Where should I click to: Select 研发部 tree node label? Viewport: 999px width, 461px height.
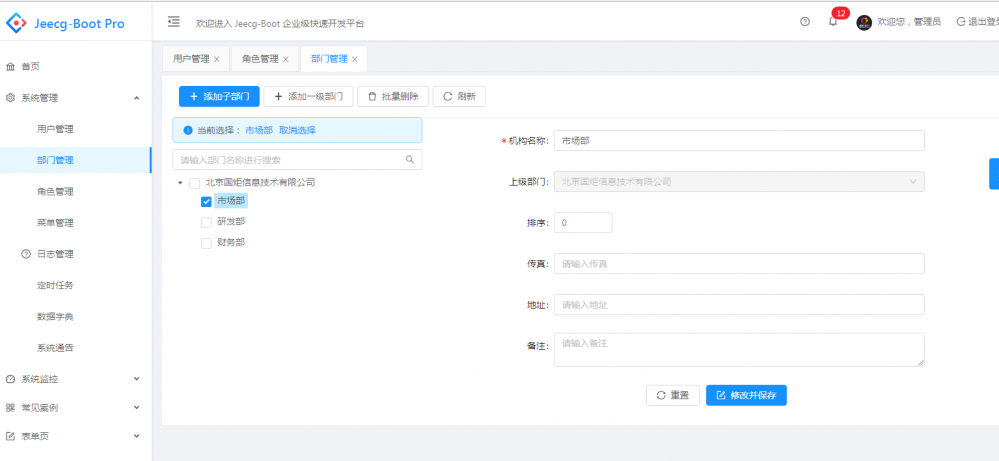coord(231,222)
